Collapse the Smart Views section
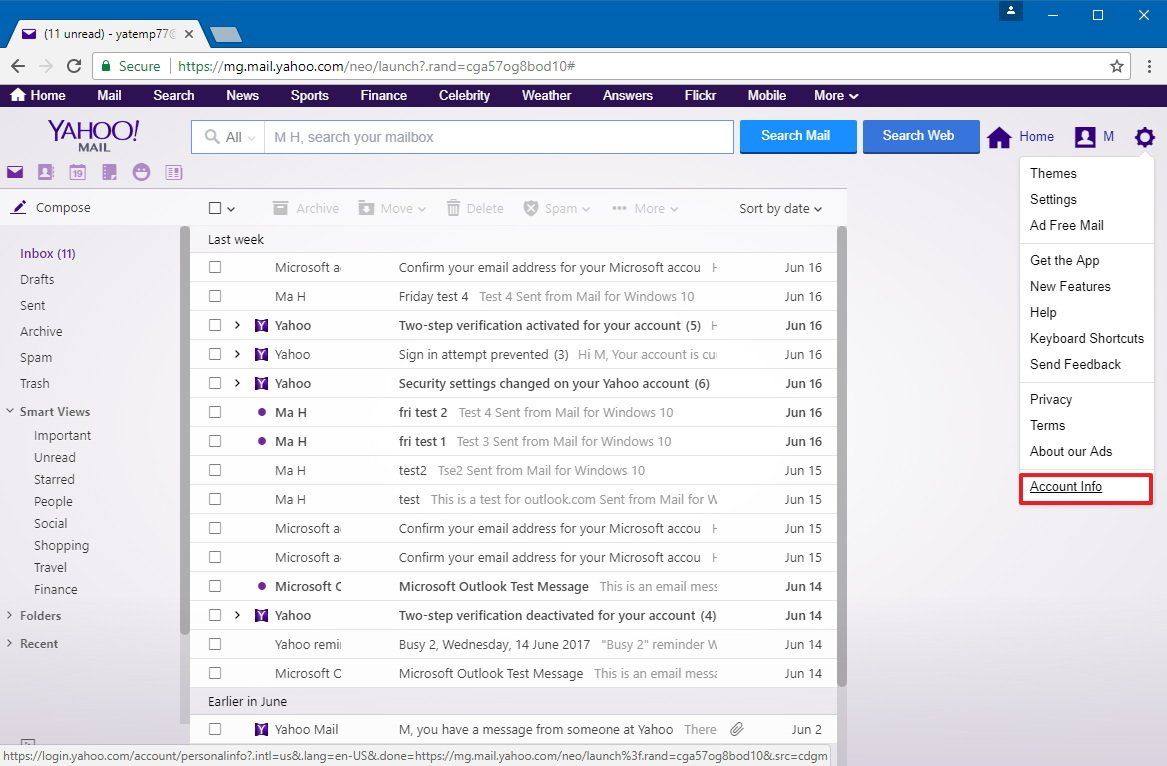This screenshot has height=766, width=1167. (10, 411)
